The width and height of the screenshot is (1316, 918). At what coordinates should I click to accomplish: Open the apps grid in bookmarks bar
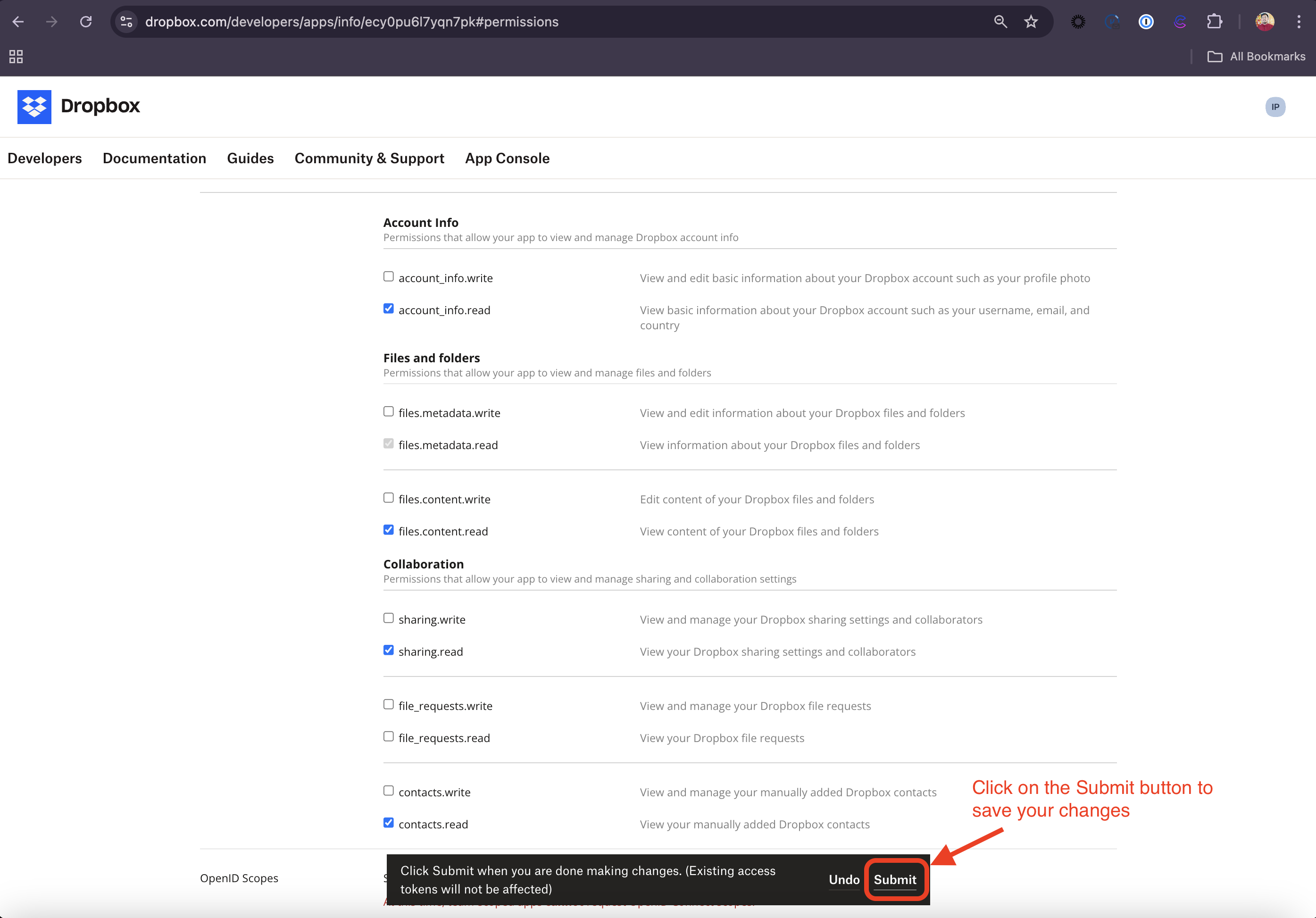16,56
